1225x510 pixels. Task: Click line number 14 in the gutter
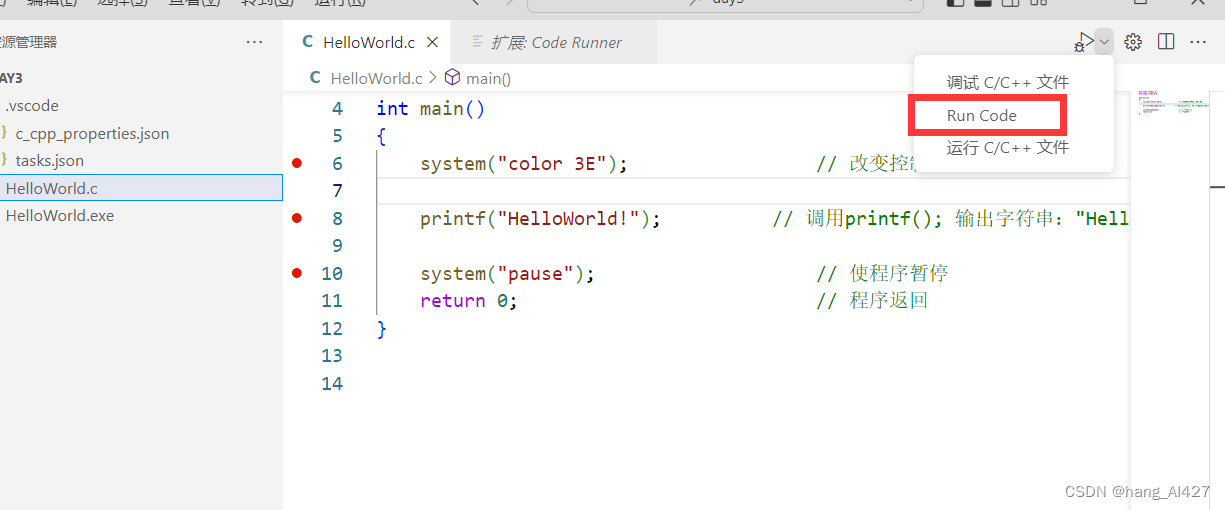331,384
